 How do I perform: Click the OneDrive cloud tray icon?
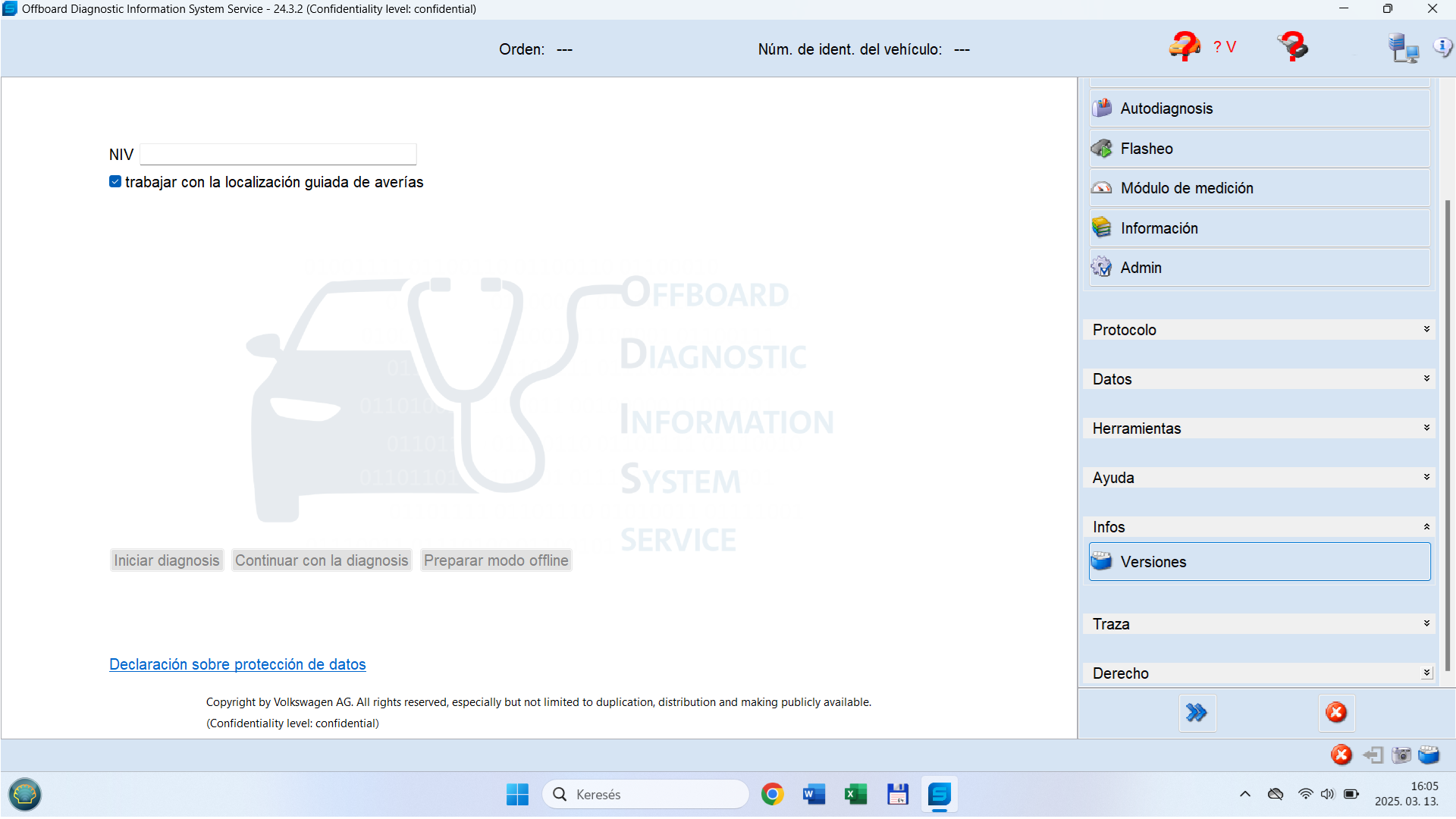1276,795
